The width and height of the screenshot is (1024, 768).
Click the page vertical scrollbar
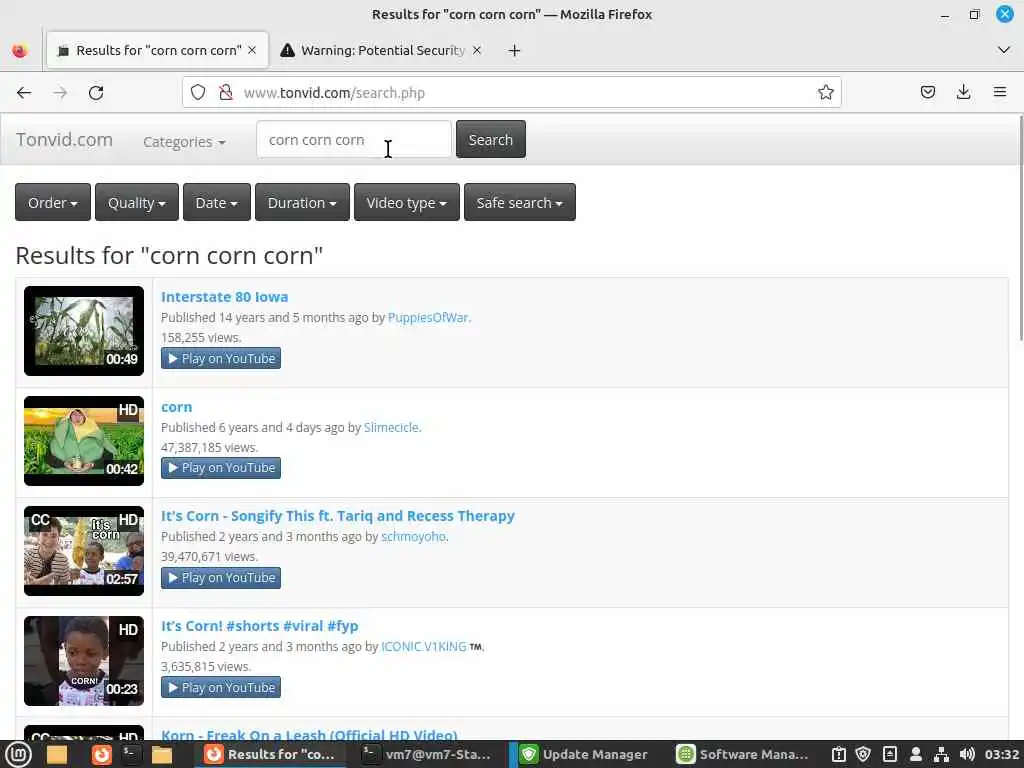click(x=1019, y=229)
